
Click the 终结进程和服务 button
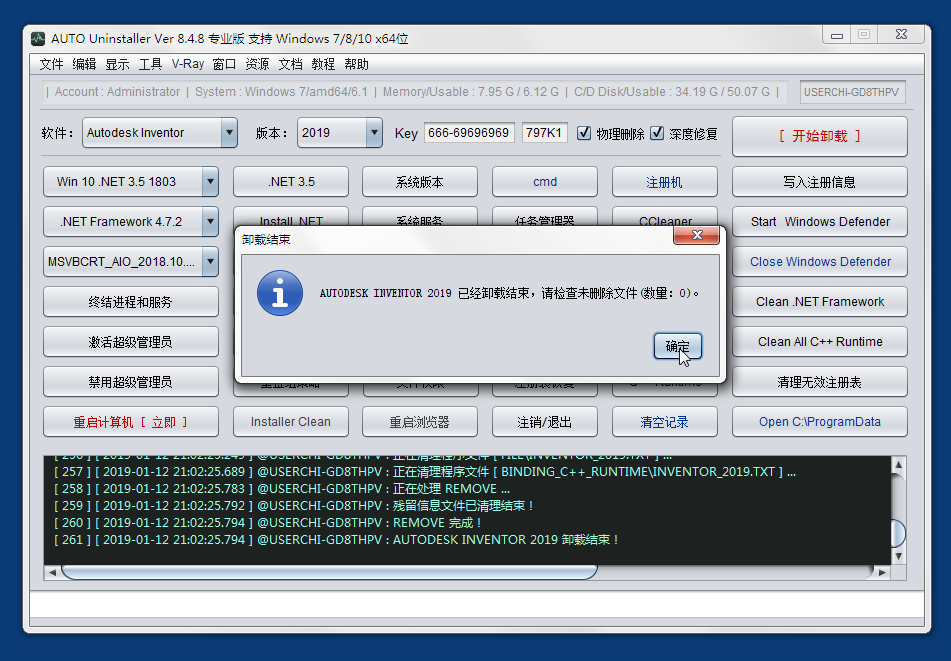[130, 301]
